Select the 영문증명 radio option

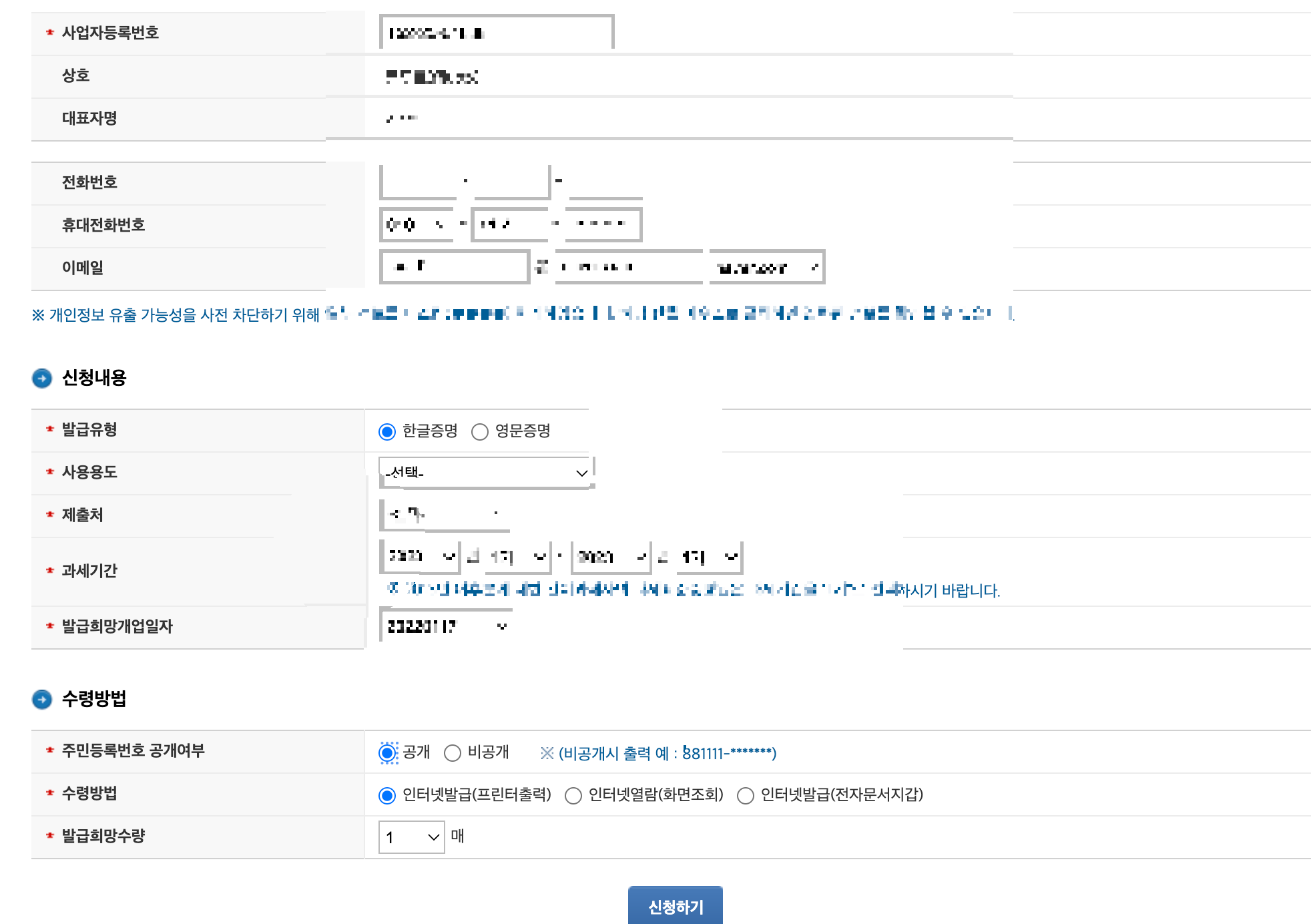480,432
